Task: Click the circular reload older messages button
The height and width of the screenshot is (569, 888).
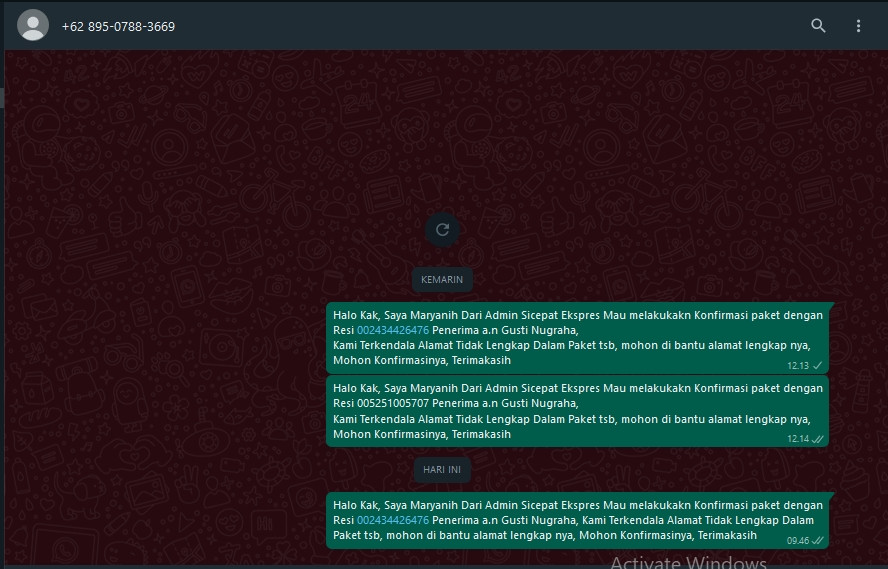Action: [442, 229]
